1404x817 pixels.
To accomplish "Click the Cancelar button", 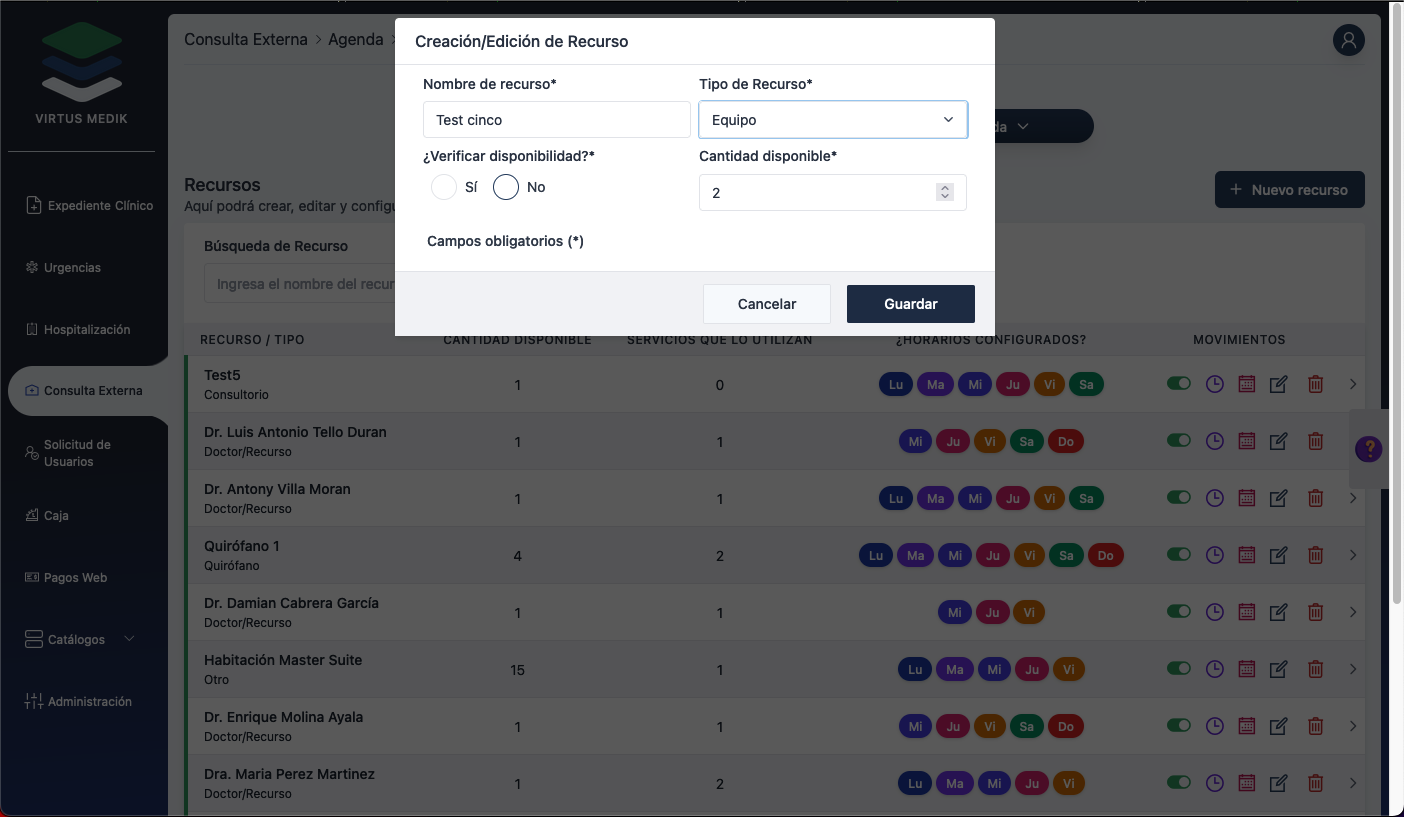I will click(x=766, y=304).
